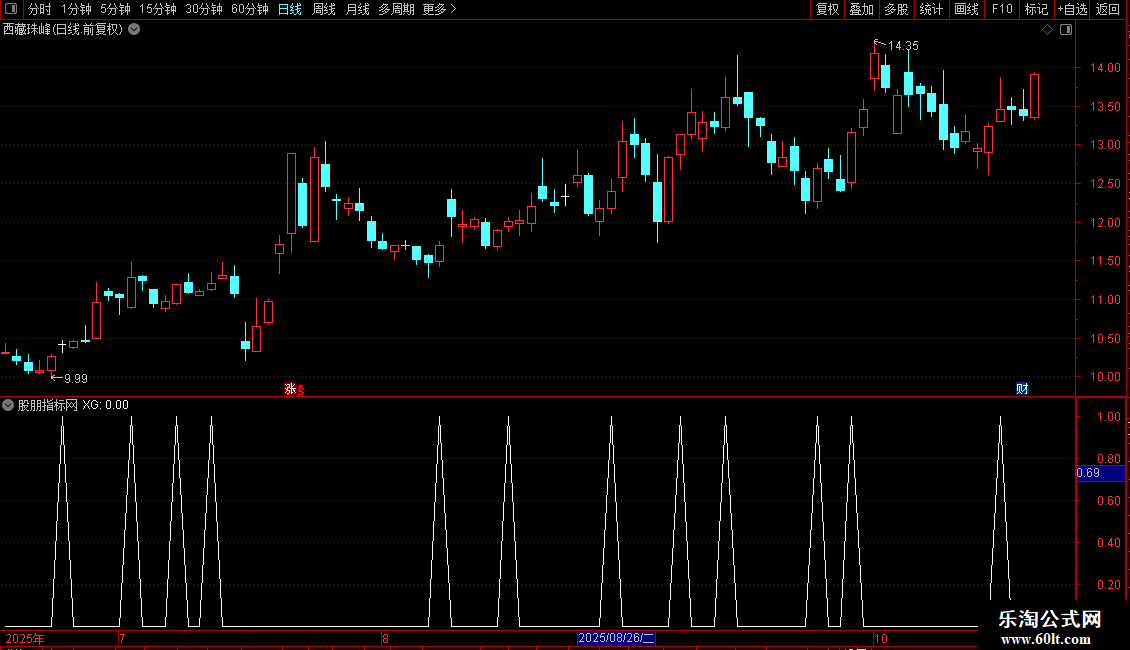Click month 10 on the time axis
This screenshot has width=1130, height=650.
pyautogui.click(x=881, y=638)
